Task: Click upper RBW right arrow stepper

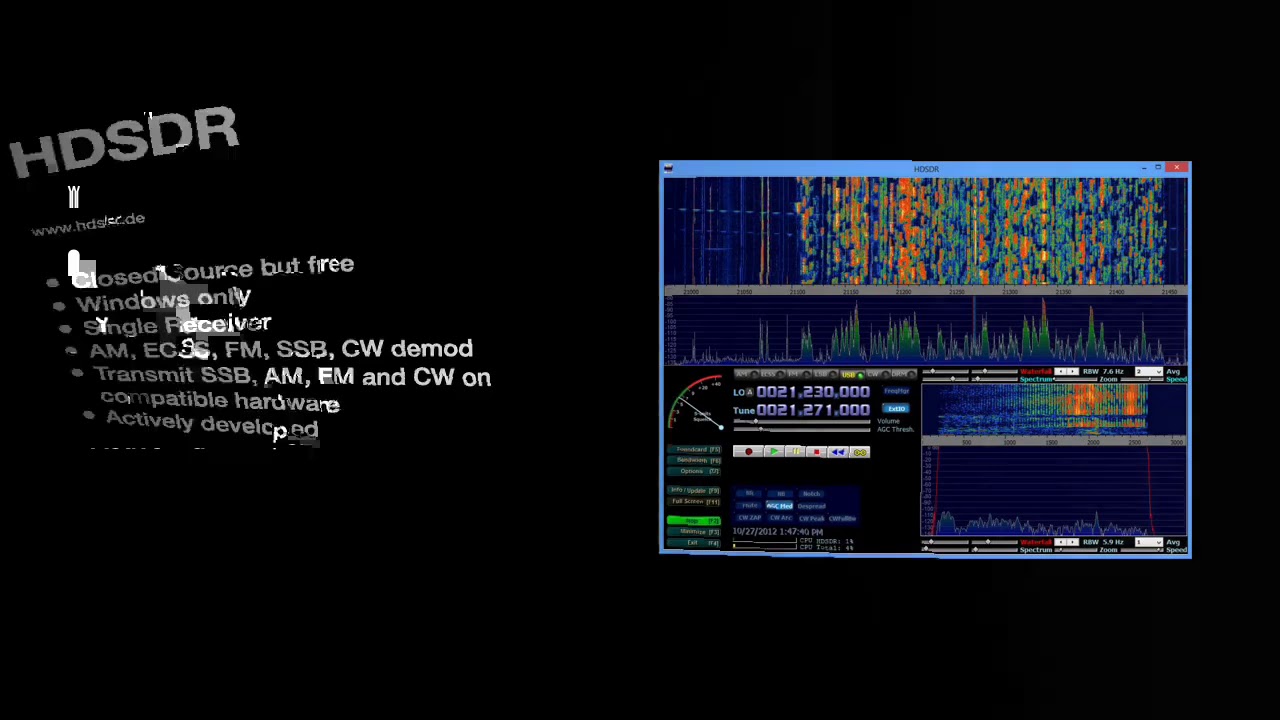Action: click(x=1072, y=372)
